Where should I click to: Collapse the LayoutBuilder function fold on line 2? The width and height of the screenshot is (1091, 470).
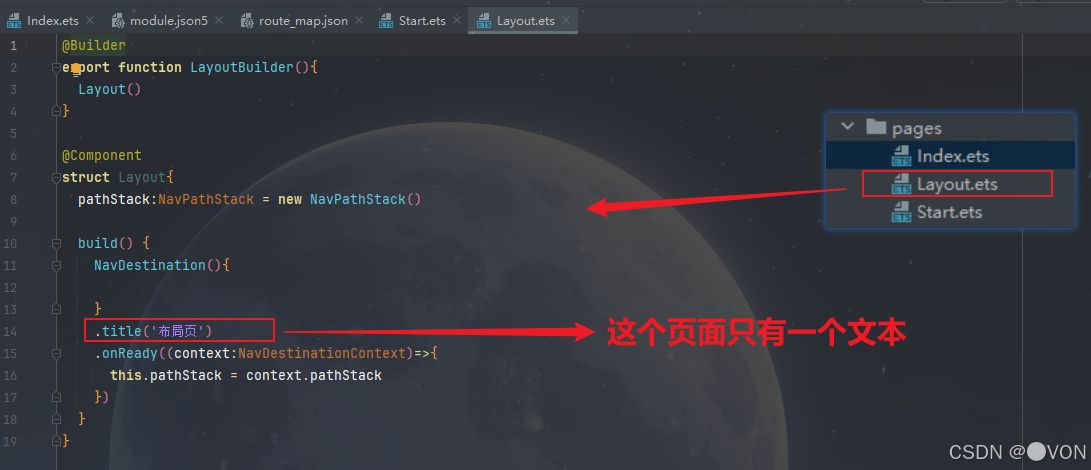click(56, 68)
